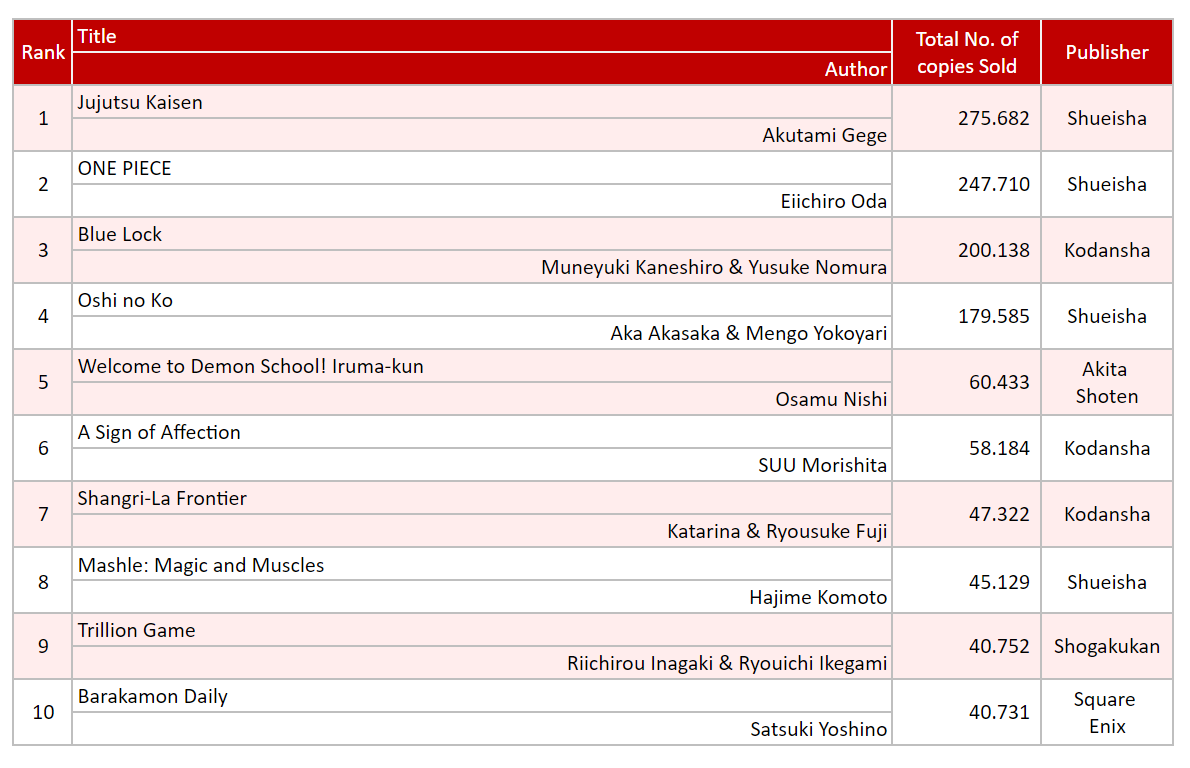Viewport: 1190px width, 768px height.
Task: Click author Hajime Komoto
Action: point(817,598)
